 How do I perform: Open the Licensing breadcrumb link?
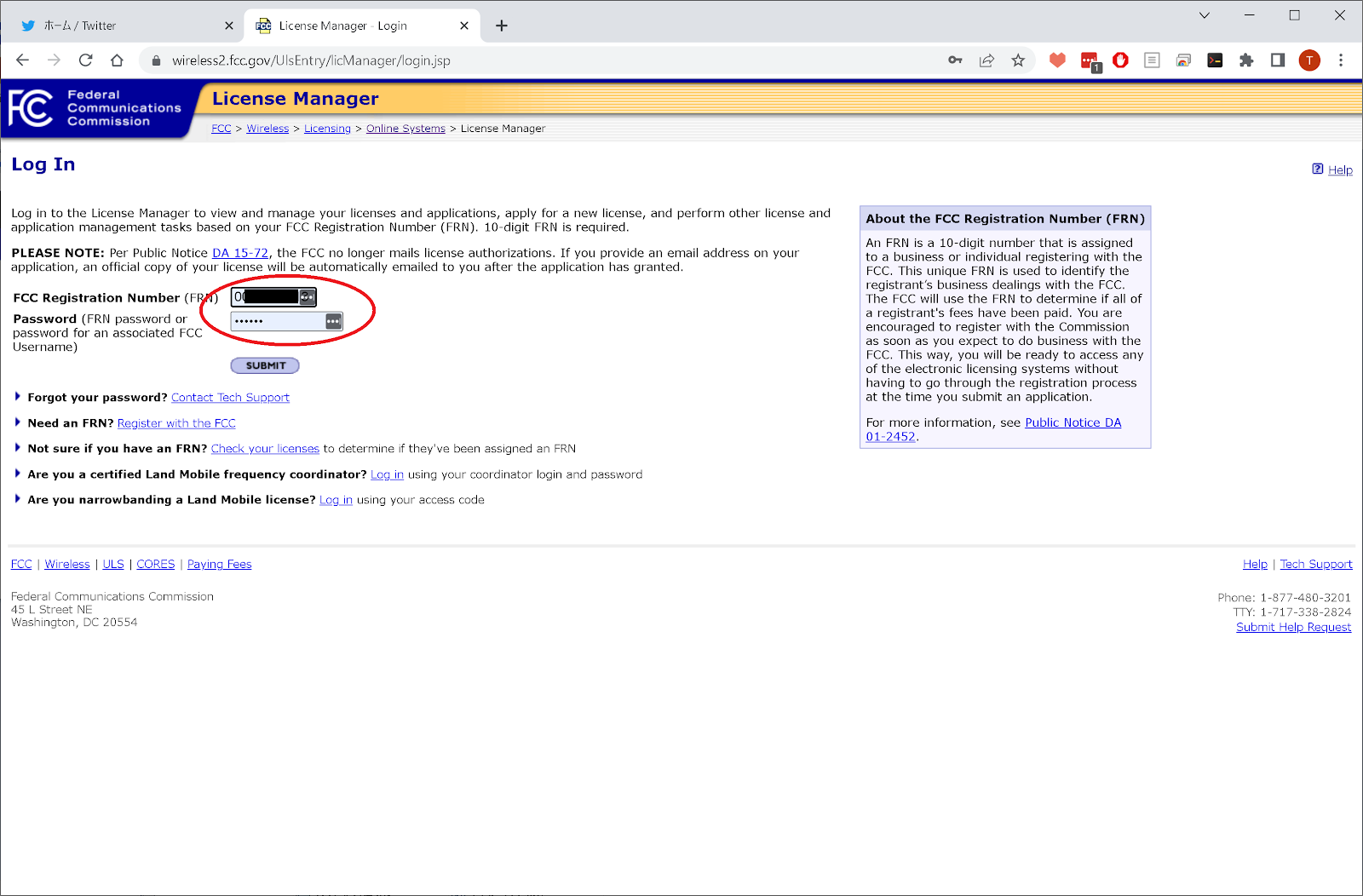pyautogui.click(x=327, y=129)
